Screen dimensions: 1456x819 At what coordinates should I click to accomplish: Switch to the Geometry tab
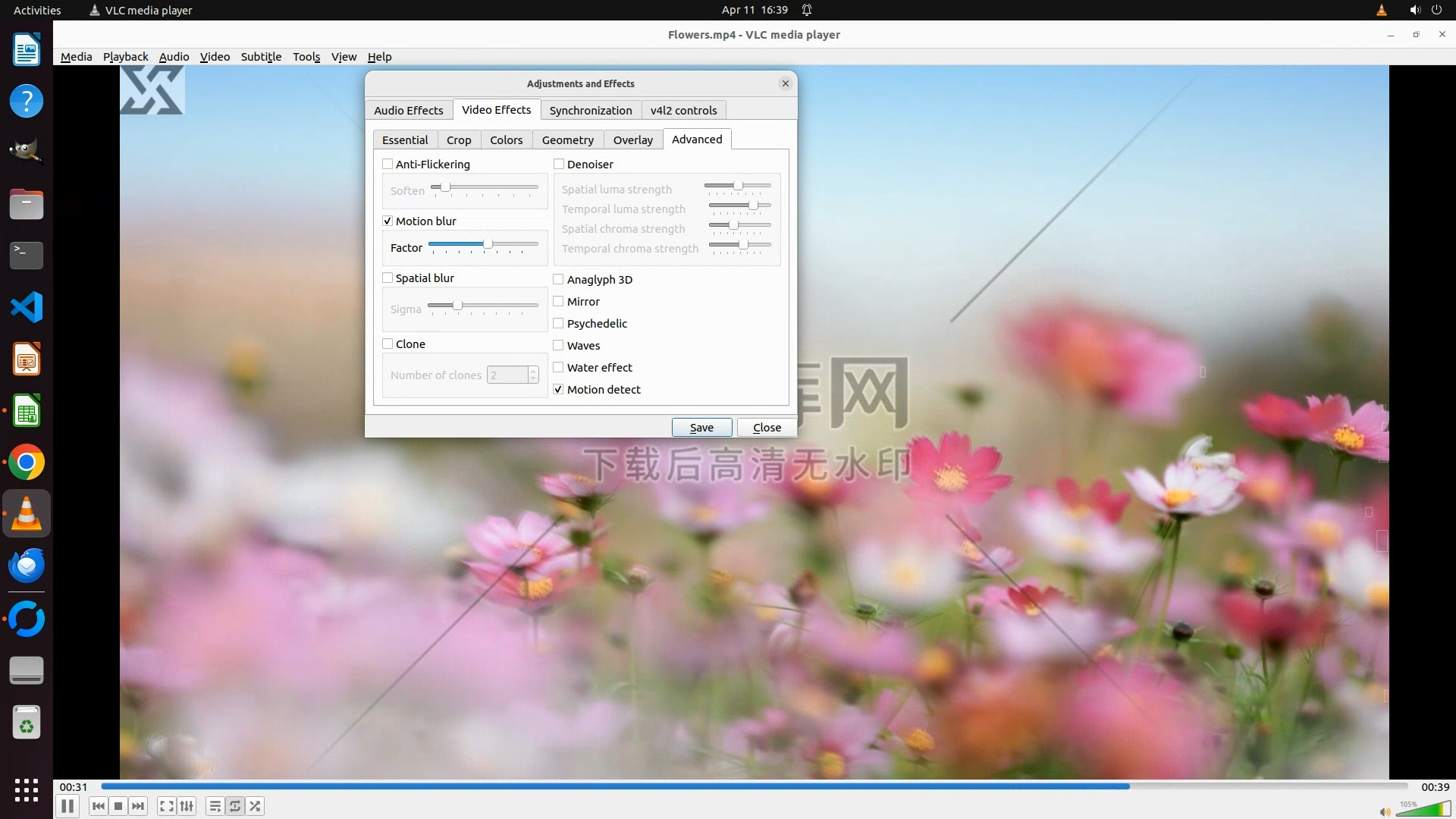click(567, 140)
